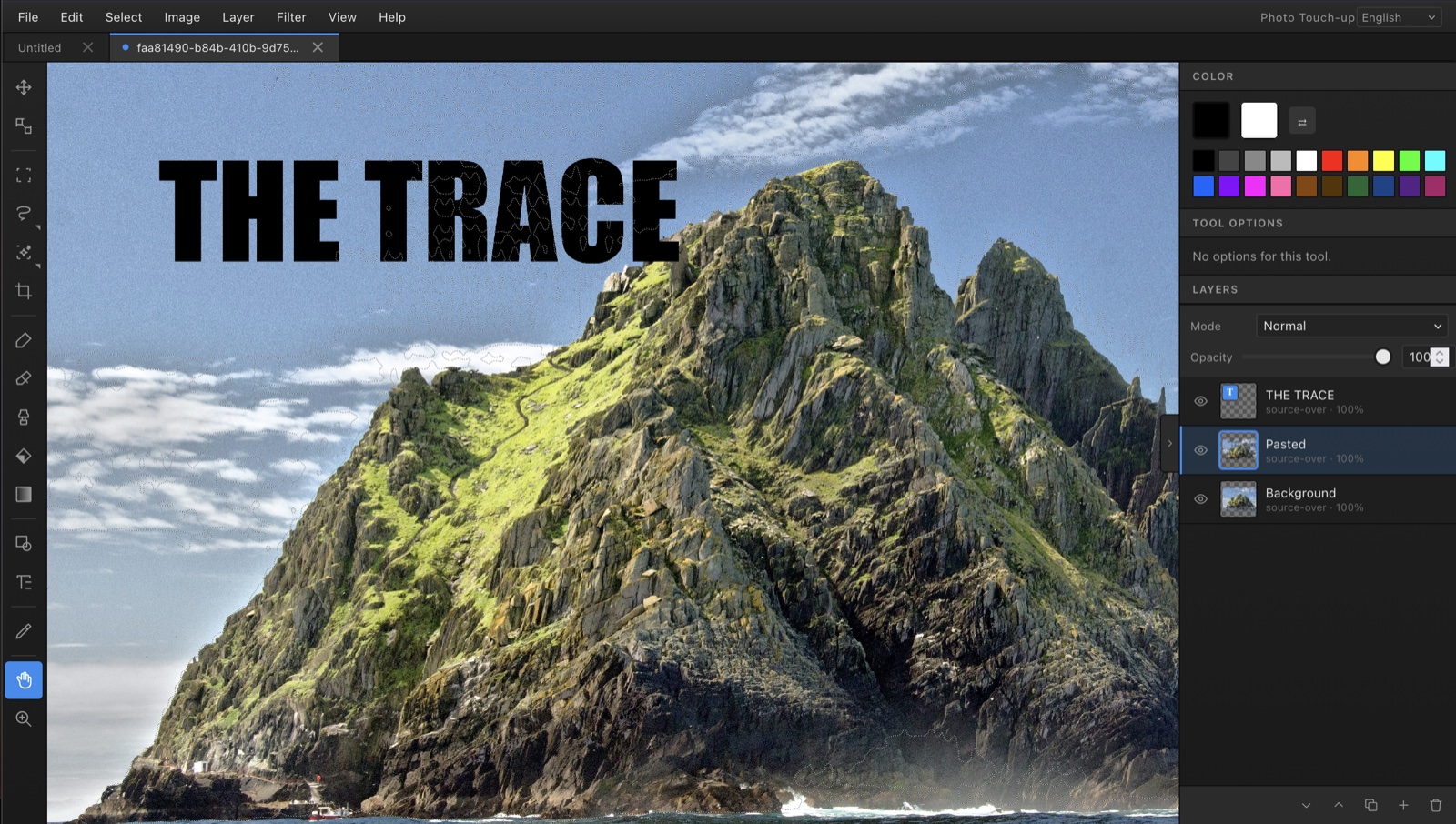The height and width of the screenshot is (824, 1456).
Task: Select the Brush tool
Action: click(24, 340)
